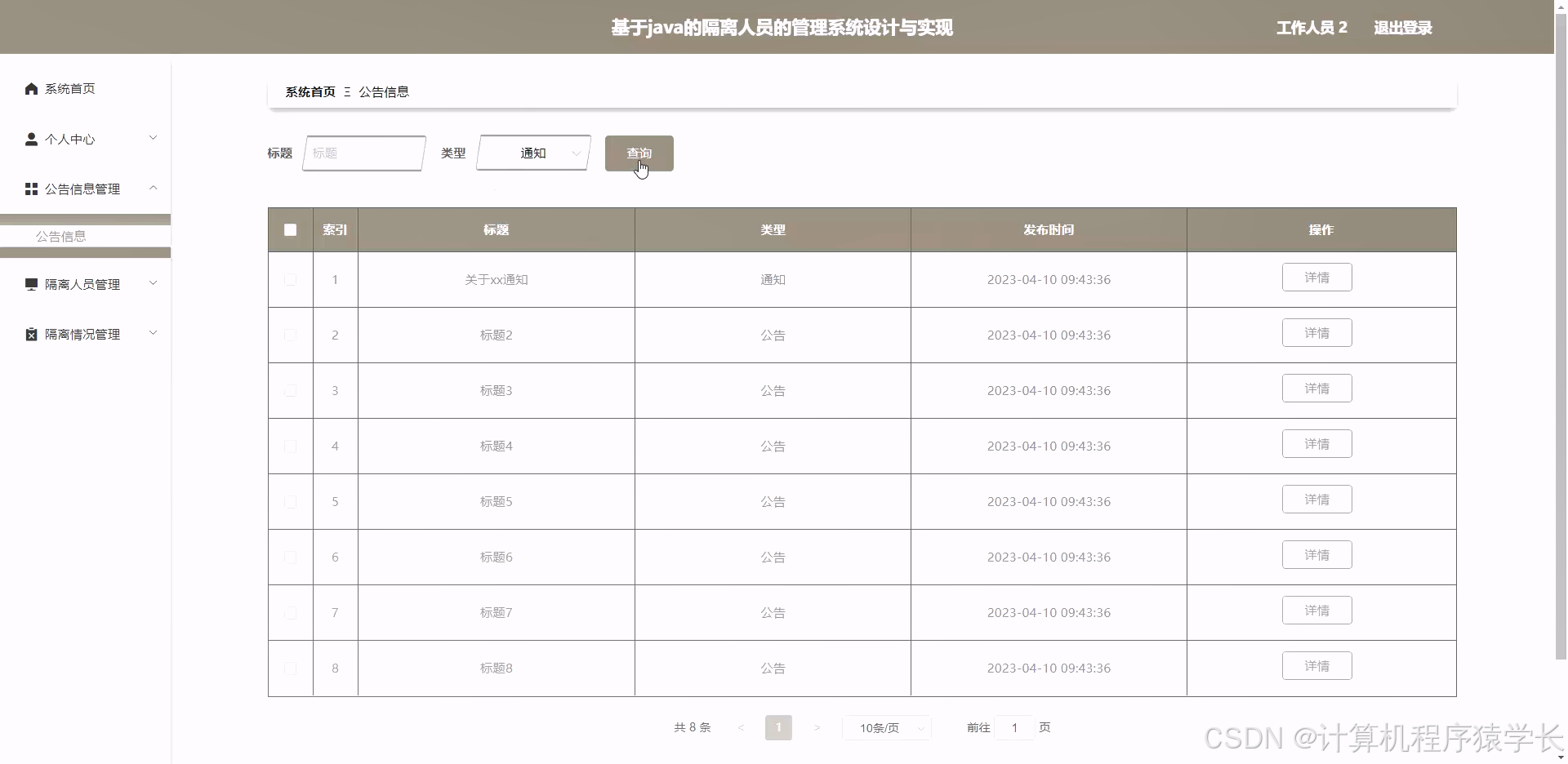The height and width of the screenshot is (764, 1568).
Task: Open 公告信息管理 via its grid icon
Action: [x=31, y=189]
